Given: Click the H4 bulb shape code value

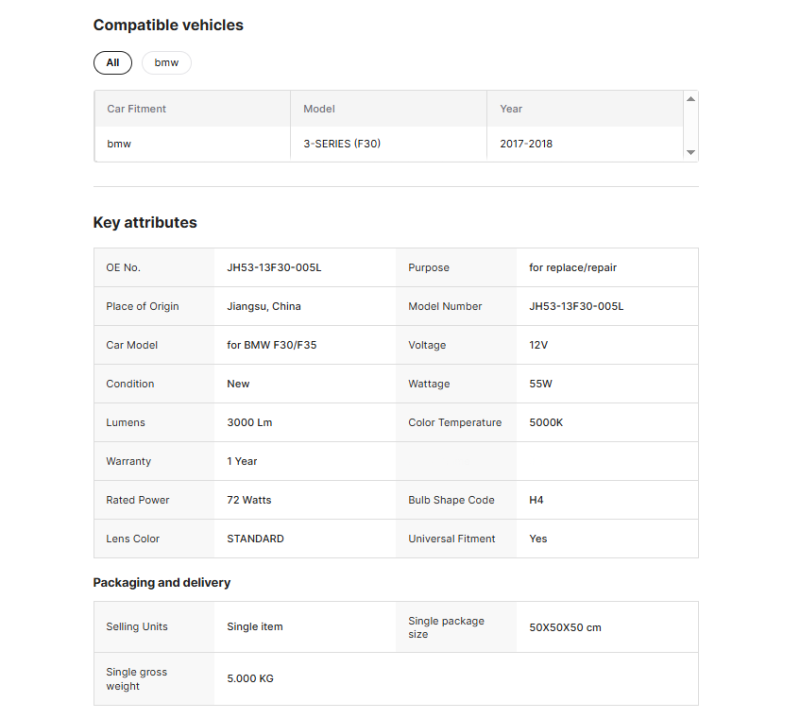Looking at the screenshot, I should pyautogui.click(x=536, y=500).
